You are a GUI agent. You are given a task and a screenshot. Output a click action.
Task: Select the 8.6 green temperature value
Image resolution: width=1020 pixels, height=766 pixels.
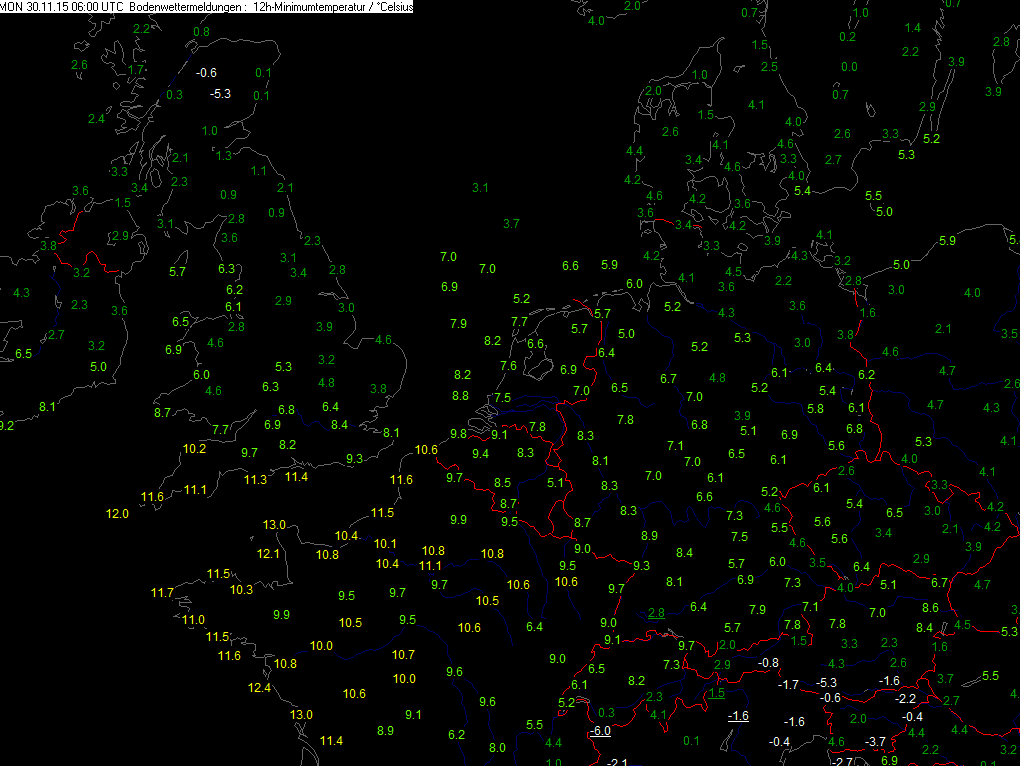click(930, 608)
